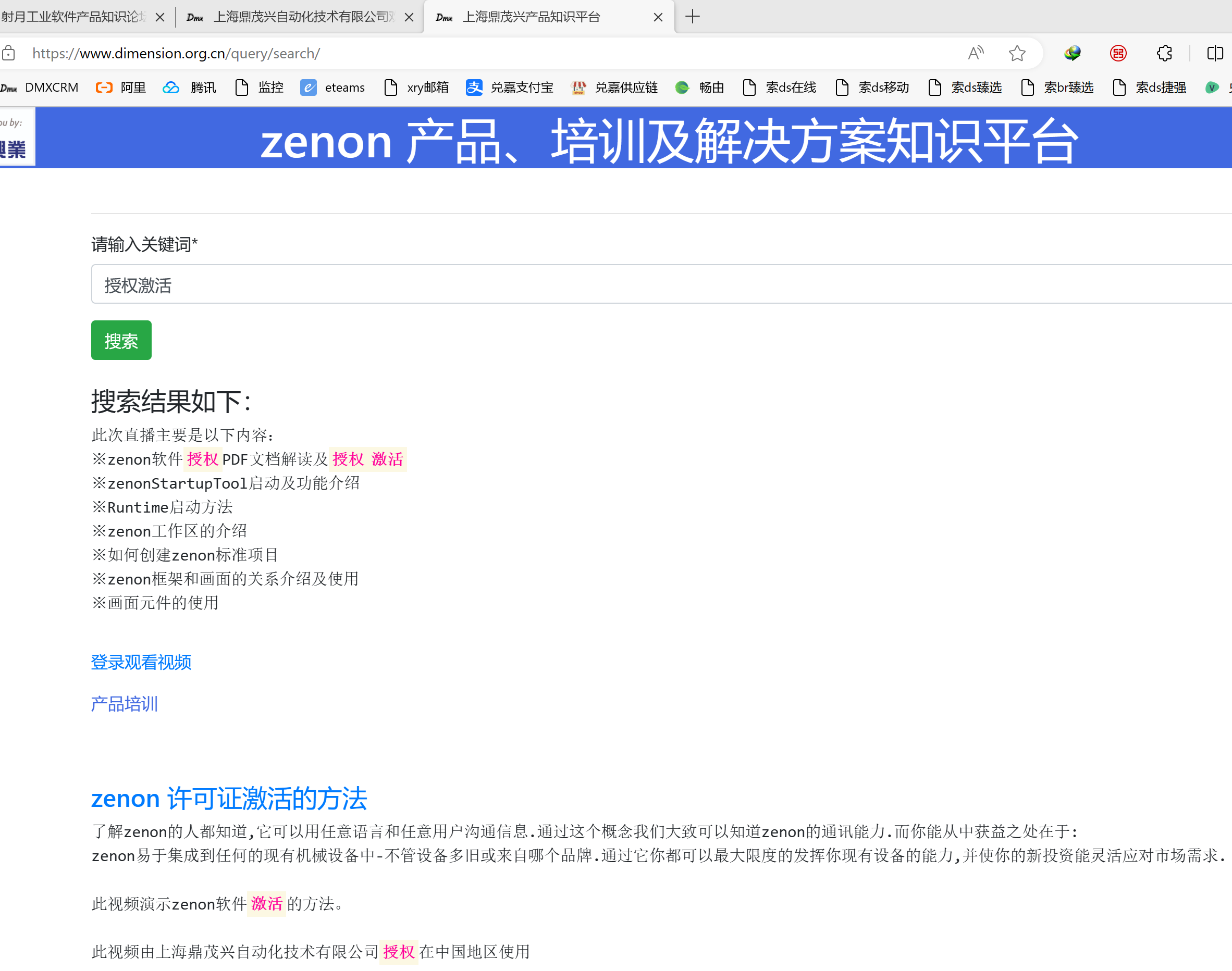Open the 登录观看视频 link
The height and width of the screenshot is (971, 1232).
point(141,662)
